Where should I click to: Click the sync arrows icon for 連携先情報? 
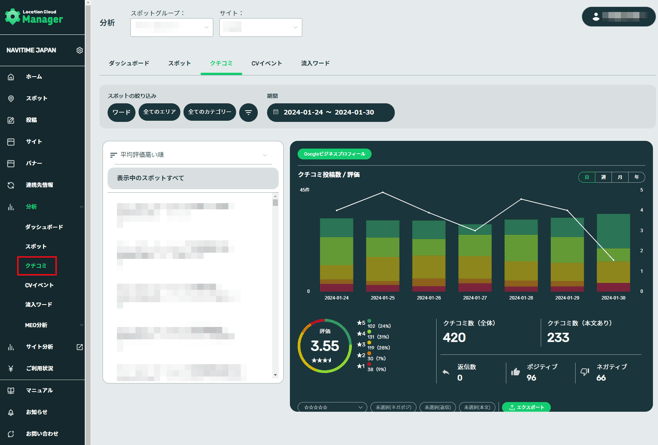[11, 185]
